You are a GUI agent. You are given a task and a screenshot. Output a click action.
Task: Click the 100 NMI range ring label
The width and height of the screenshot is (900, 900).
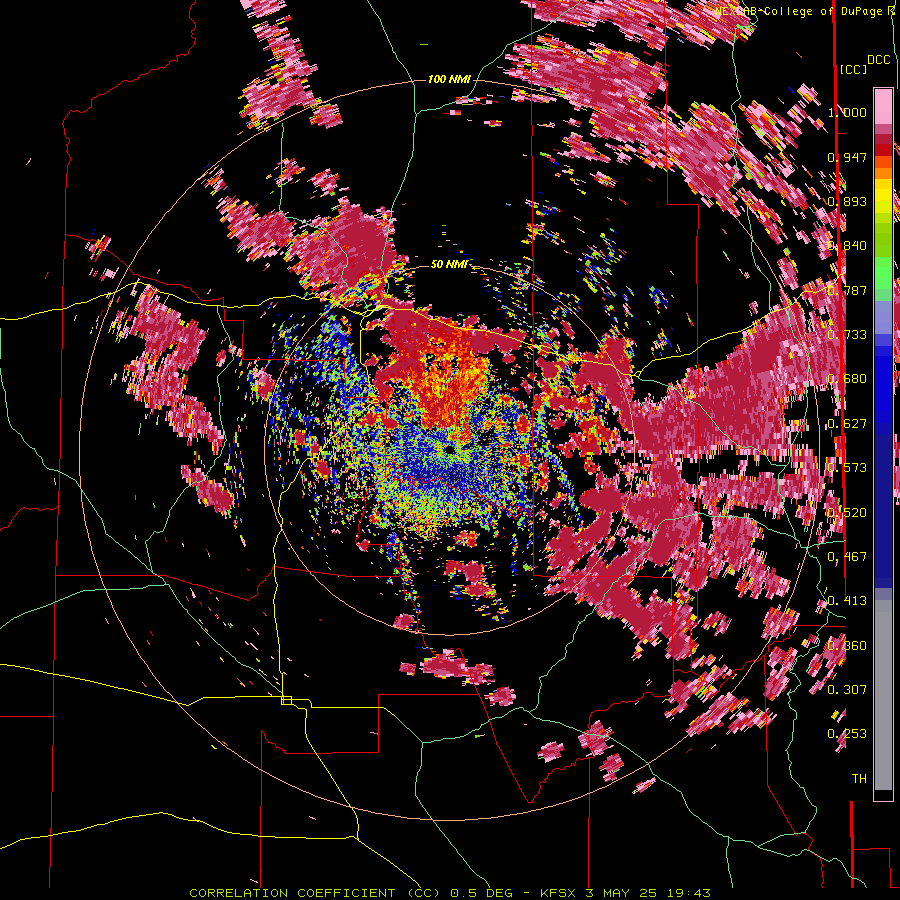point(449,79)
